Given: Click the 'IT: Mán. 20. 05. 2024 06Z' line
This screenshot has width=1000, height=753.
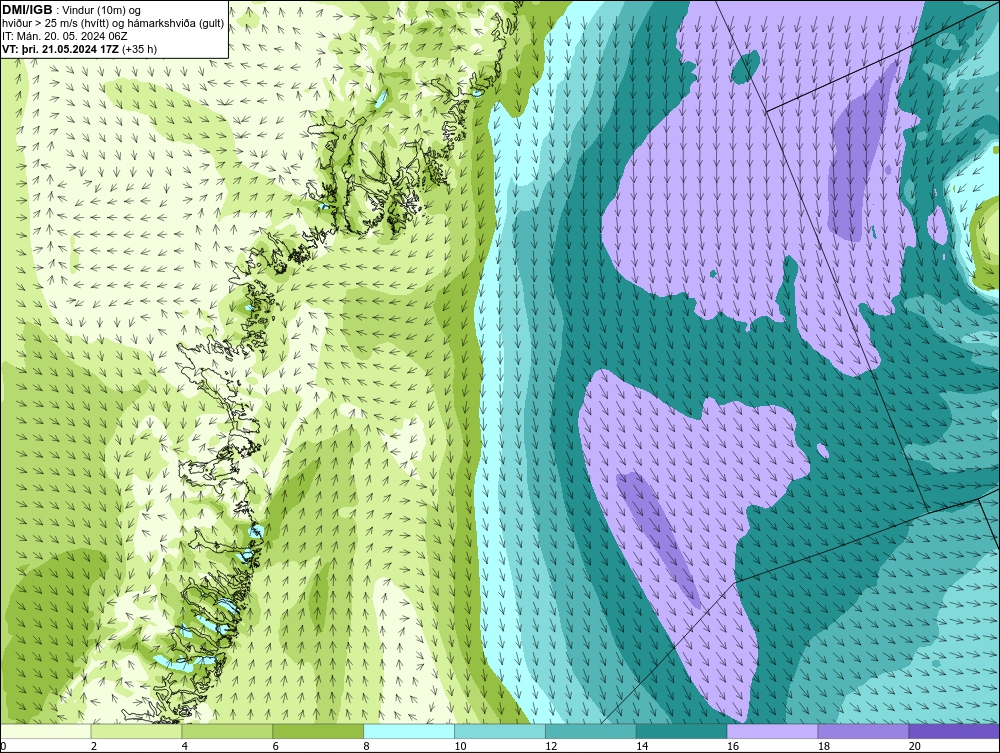Looking at the screenshot, I should click(x=64, y=36).
